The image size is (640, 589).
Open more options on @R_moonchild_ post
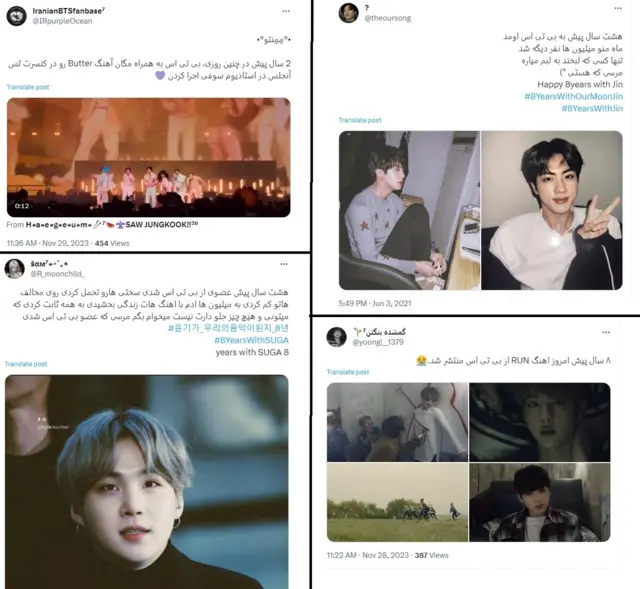pyautogui.click(x=284, y=264)
